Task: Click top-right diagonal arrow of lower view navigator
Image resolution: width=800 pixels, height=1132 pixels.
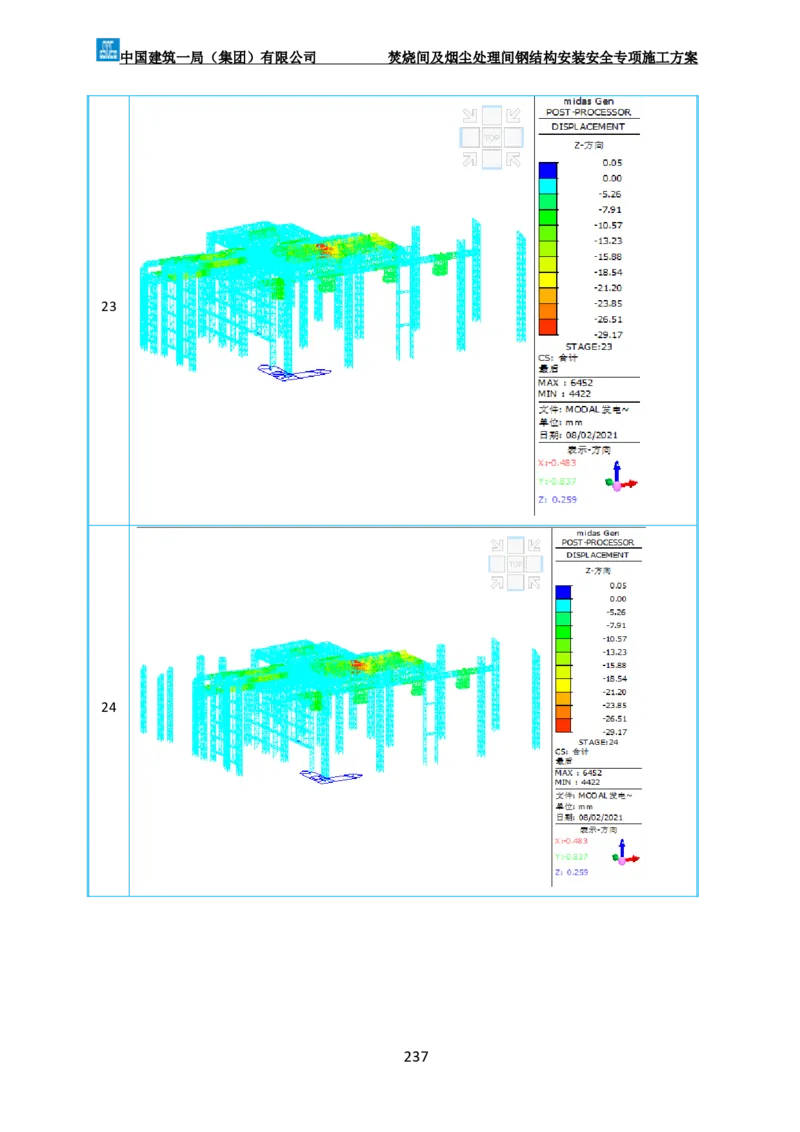Action: (x=535, y=546)
